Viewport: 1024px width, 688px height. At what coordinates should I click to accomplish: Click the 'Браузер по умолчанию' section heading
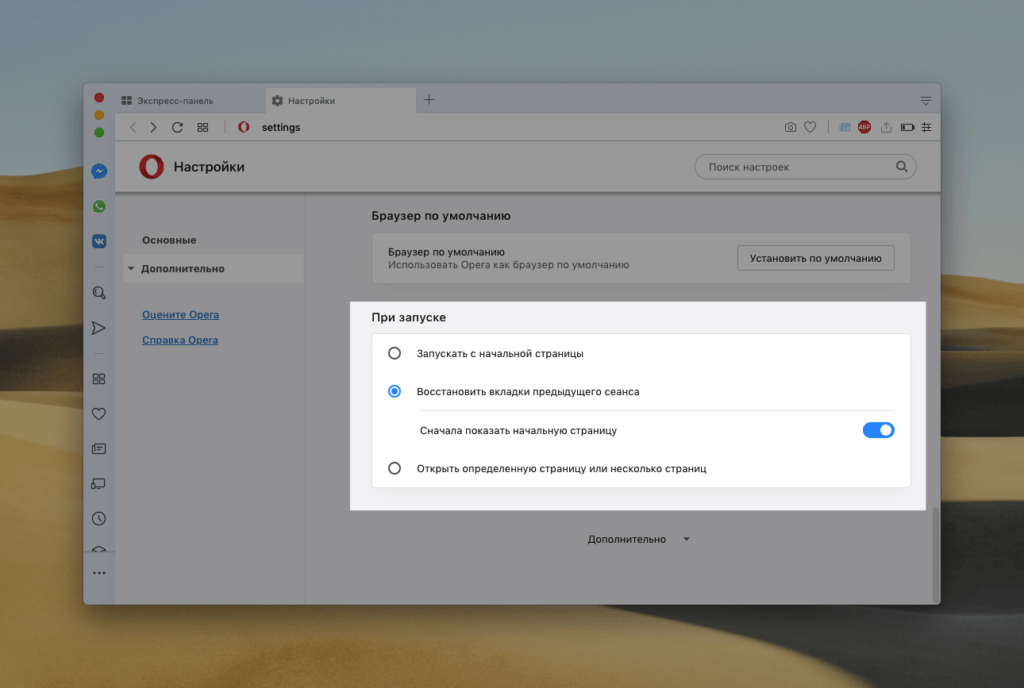pyautogui.click(x=441, y=215)
